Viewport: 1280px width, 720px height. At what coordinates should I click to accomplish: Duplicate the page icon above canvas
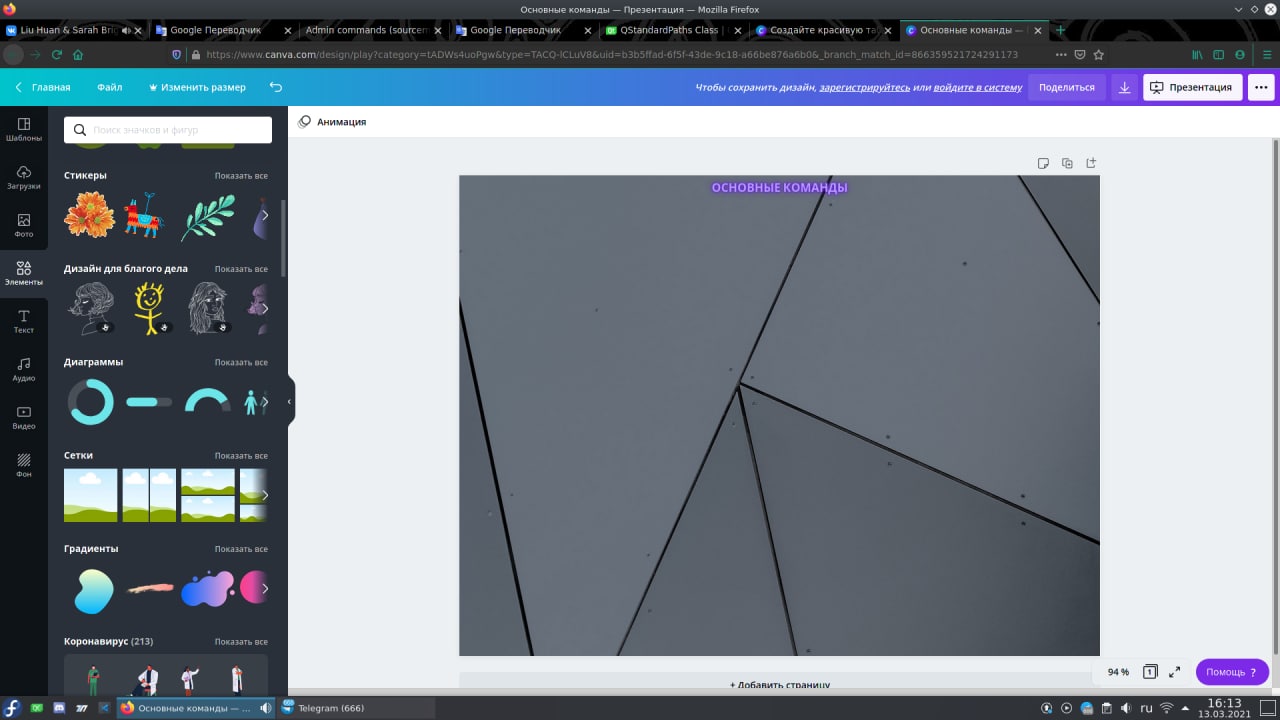pyautogui.click(x=1067, y=163)
